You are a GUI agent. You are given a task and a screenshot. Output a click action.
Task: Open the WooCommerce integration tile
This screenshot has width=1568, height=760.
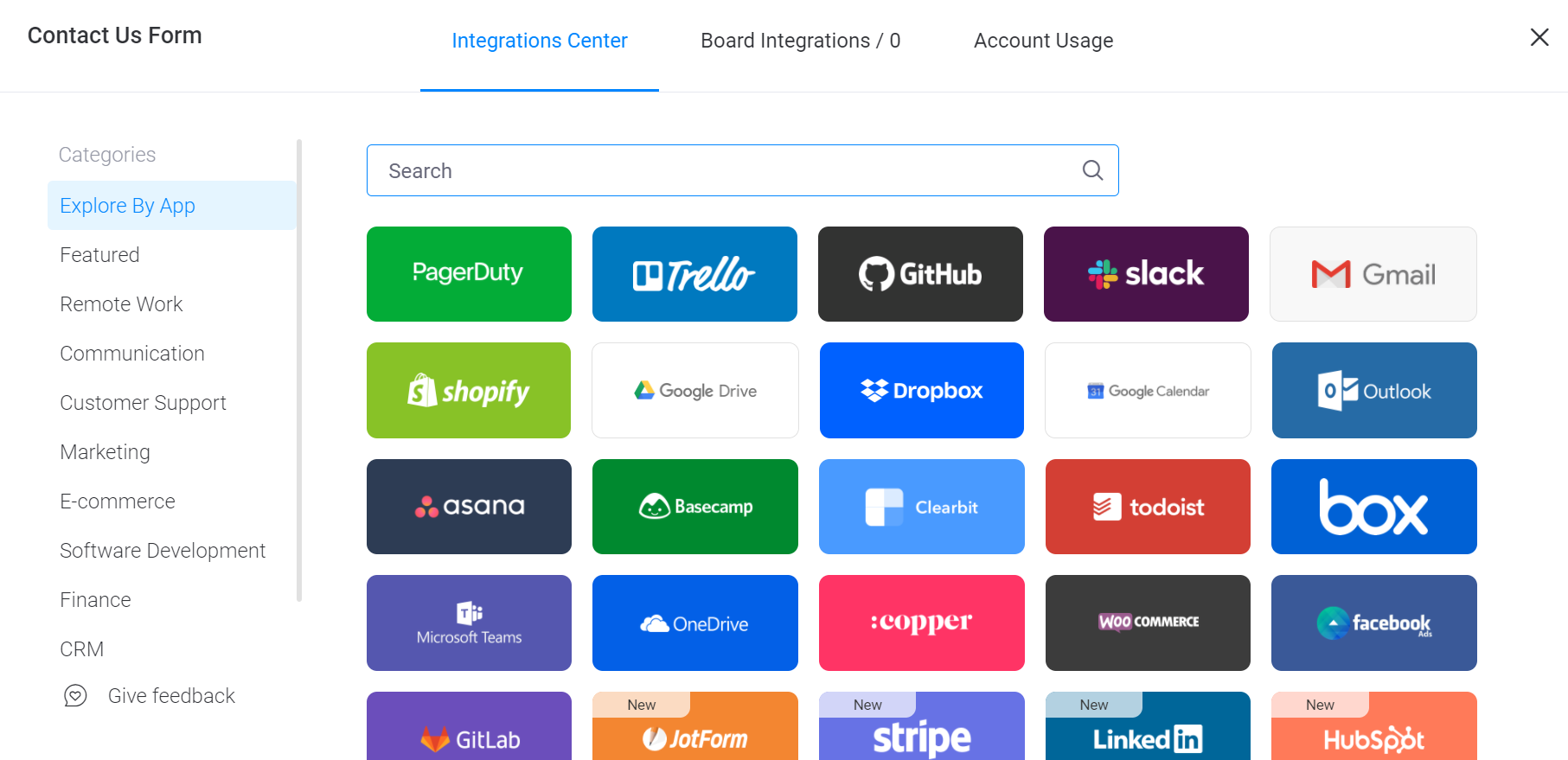click(1148, 623)
